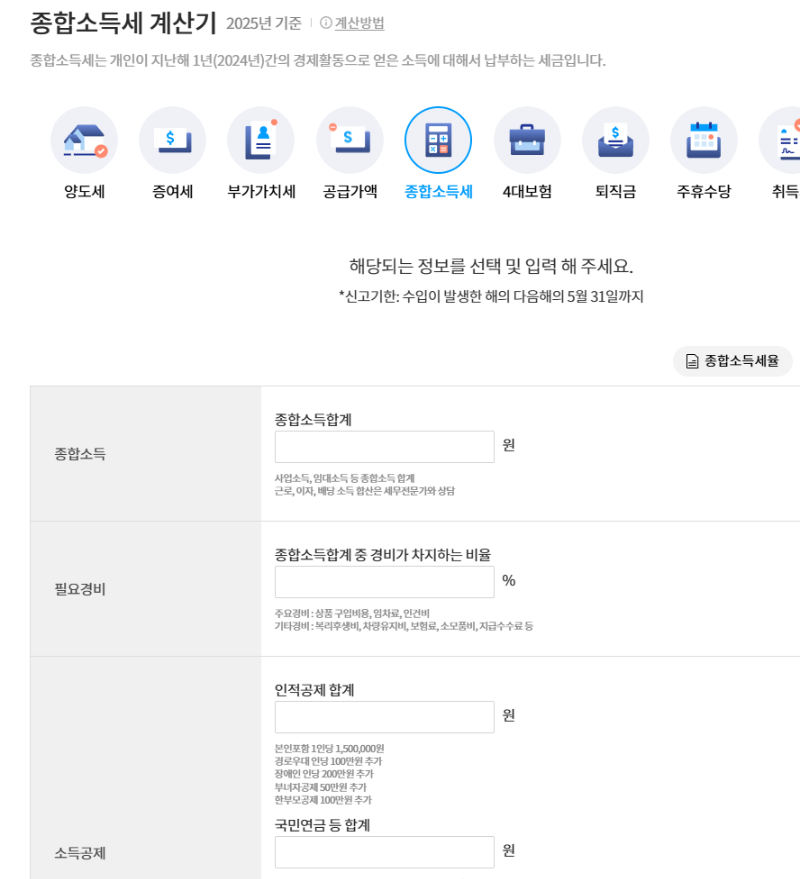
Task: Click the 증여세 text label
Action: click(172, 191)
